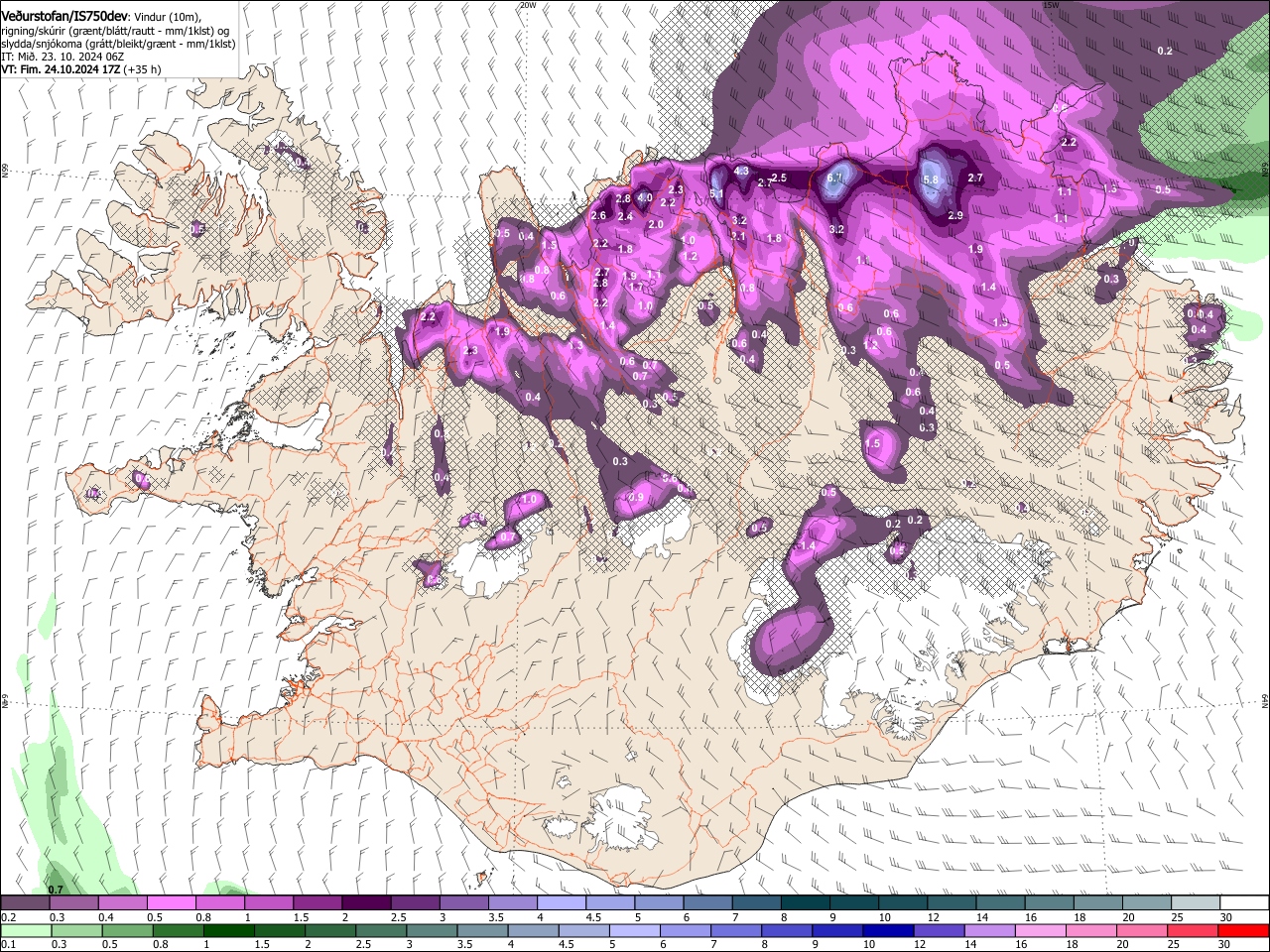Click the 2.1 snowfall value label
Viewport: 1270px width, 952px height.
point(738,237)
